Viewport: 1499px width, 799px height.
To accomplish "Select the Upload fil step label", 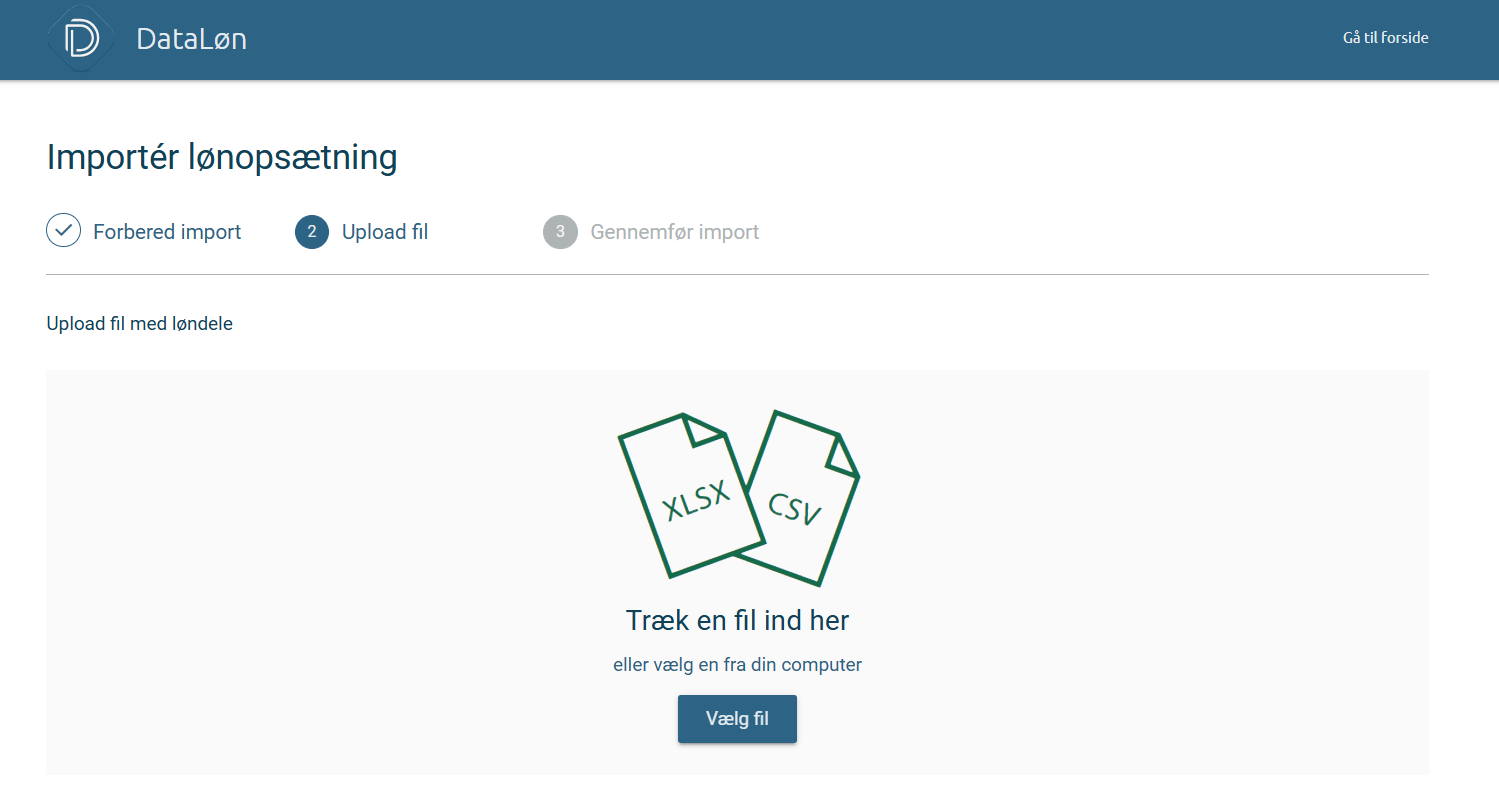I will (x=385, y=232).
